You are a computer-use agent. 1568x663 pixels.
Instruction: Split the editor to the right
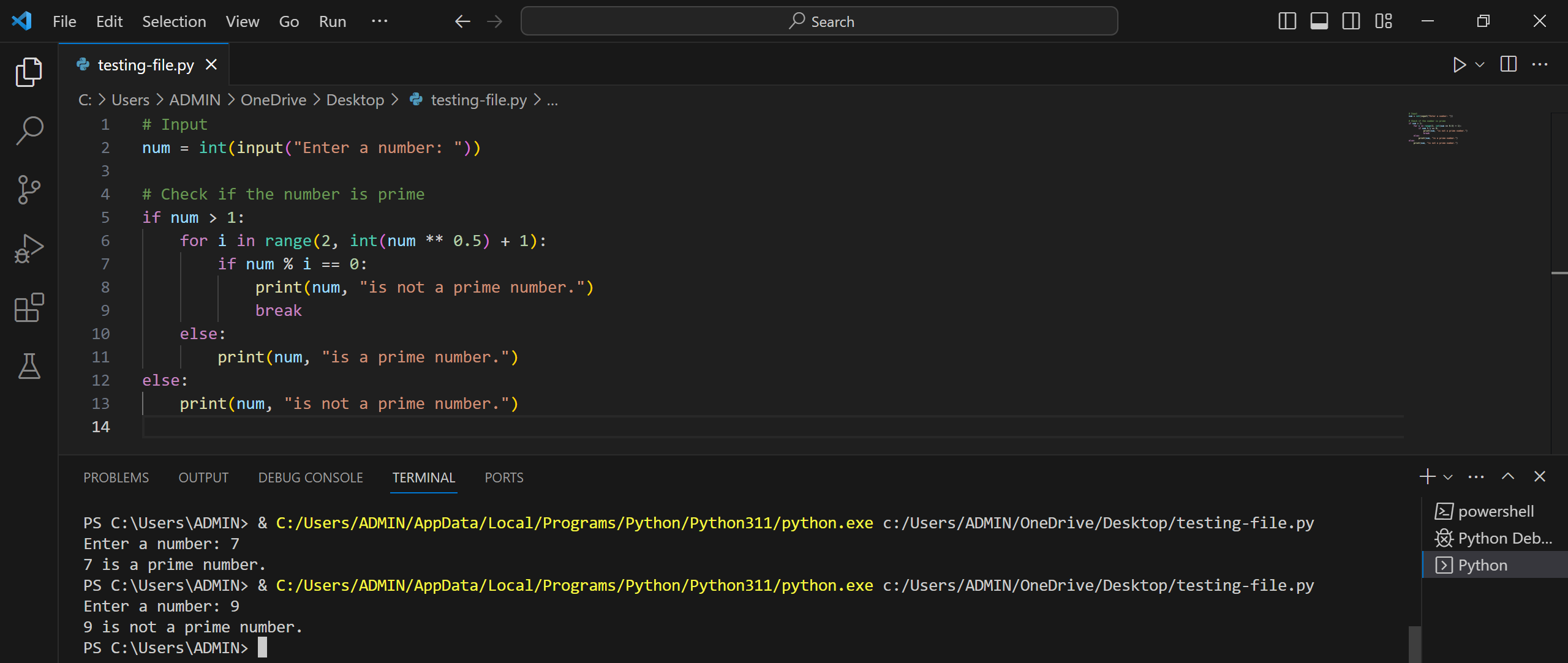click(x=1509, y=64)
